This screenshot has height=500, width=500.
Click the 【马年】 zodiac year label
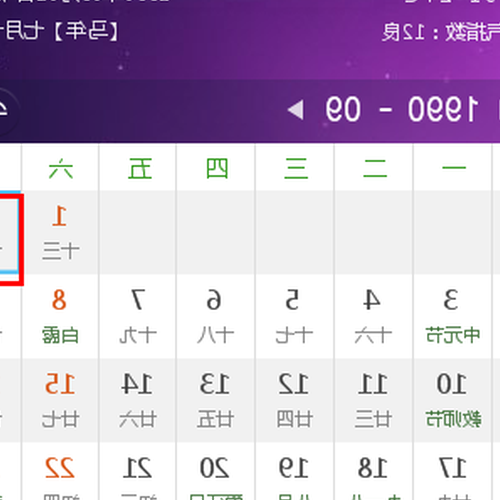(86, 32)
